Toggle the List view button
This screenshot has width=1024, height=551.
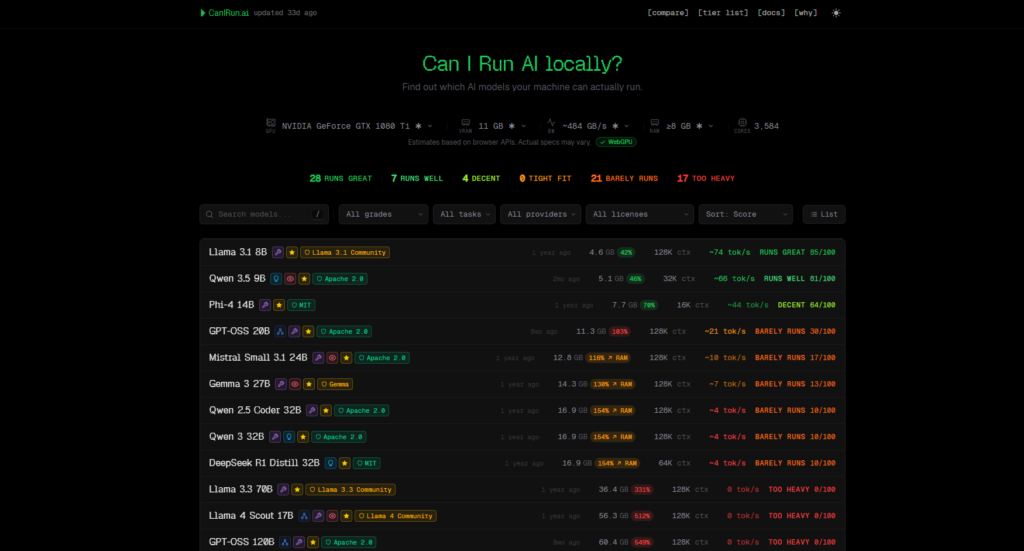pos(824,214)
